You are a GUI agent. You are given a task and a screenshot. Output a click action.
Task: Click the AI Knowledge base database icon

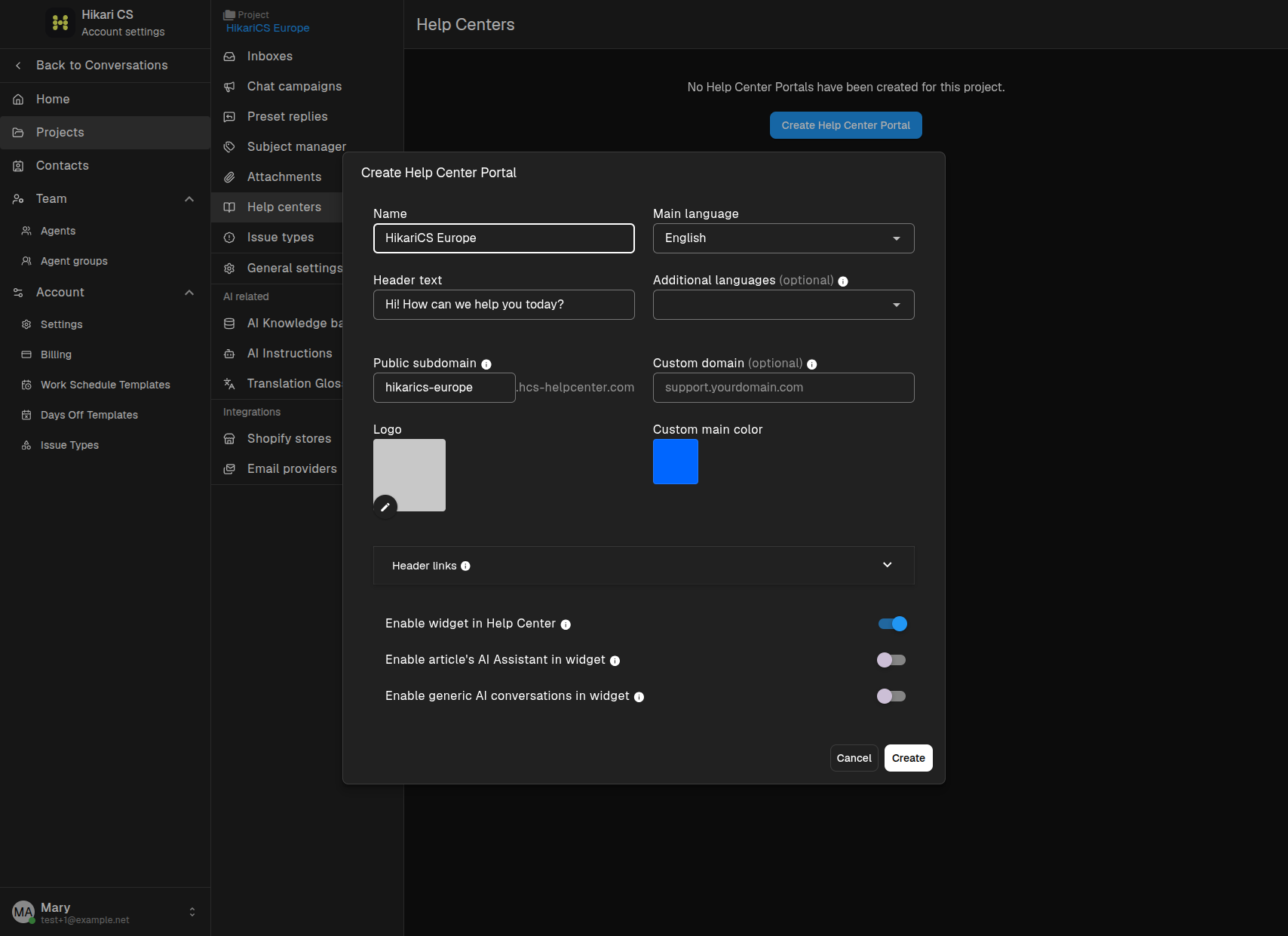coord(229,324)
